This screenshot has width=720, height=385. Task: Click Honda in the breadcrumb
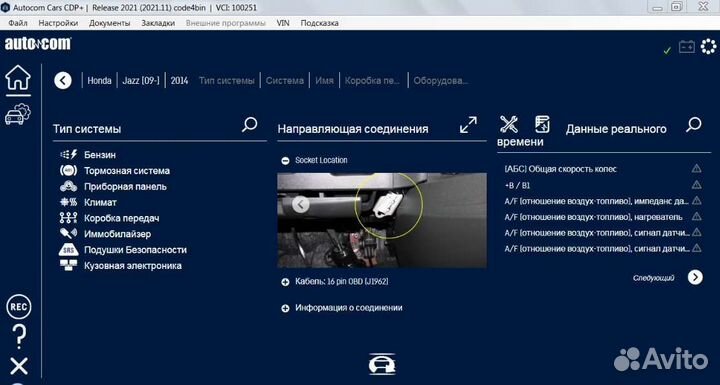(x=99, y=80)
